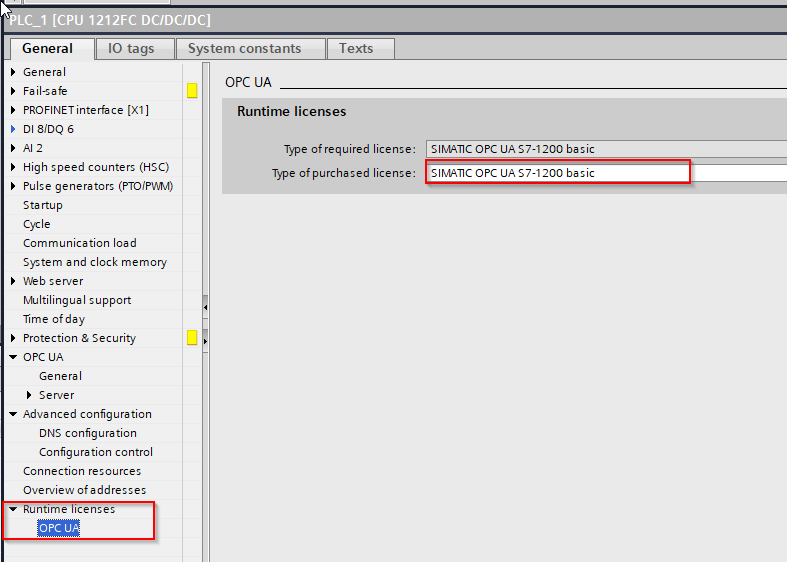Image resolution: width=787 pixels, height=562 pixels.
Task: Expand the AI 2 node arrow
Action: coord(13,149)
